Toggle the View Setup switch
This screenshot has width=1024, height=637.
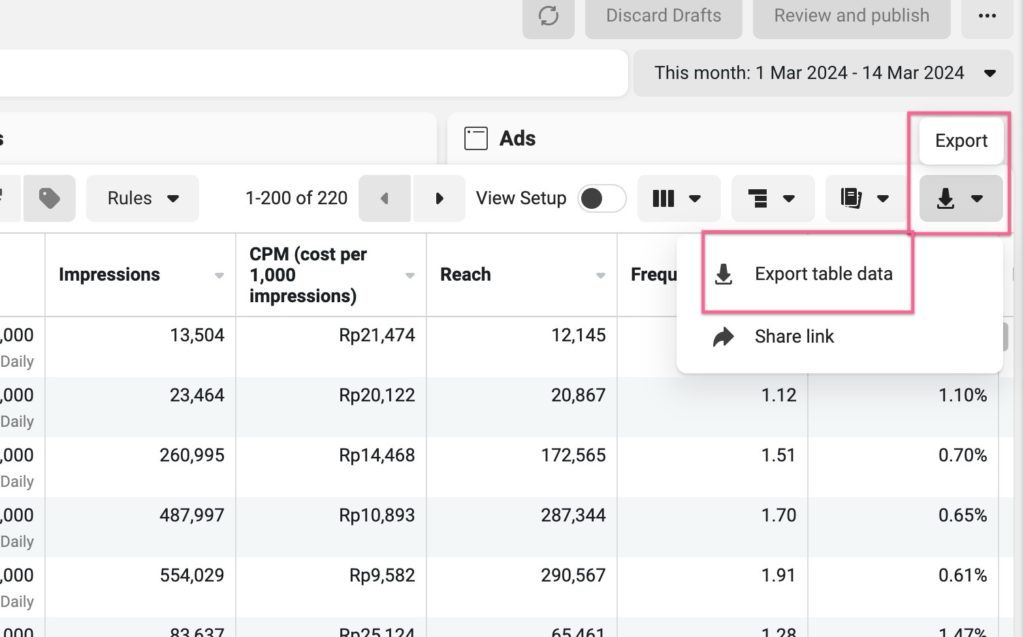602,198
